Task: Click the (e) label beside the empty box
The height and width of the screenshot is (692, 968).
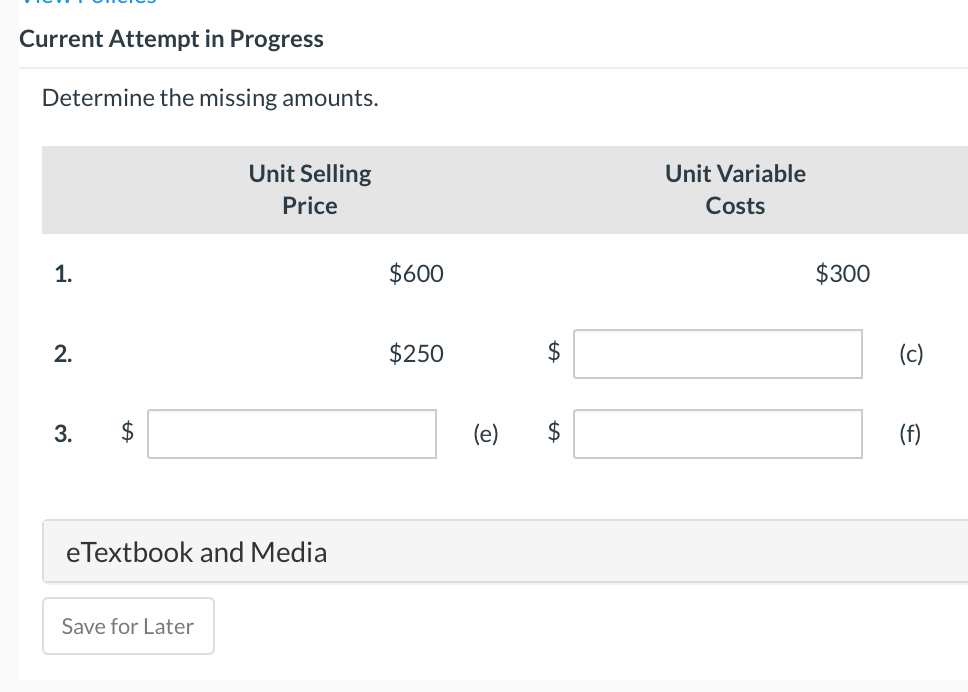Action: point(484,433)
